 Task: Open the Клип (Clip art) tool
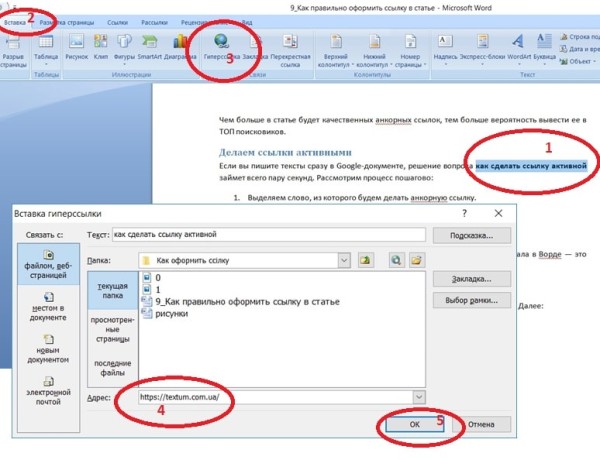tap(101, 47)
